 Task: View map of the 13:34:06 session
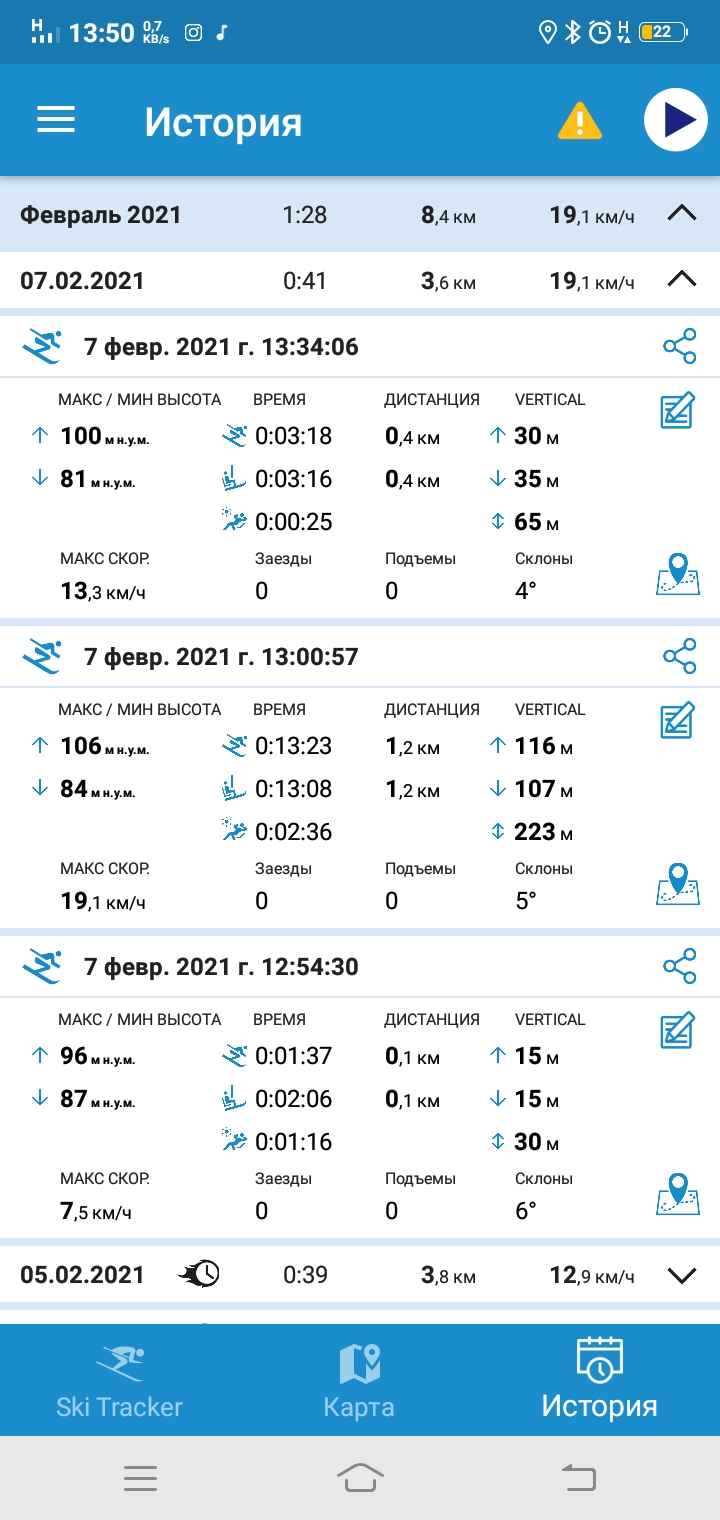tap(677, 574)
